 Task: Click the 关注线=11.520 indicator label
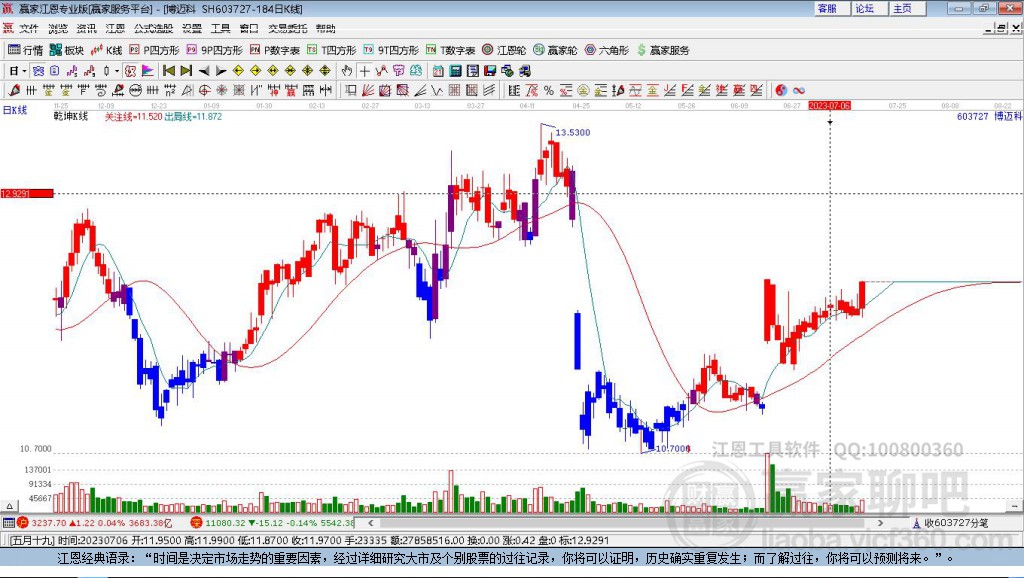[133, 116]
